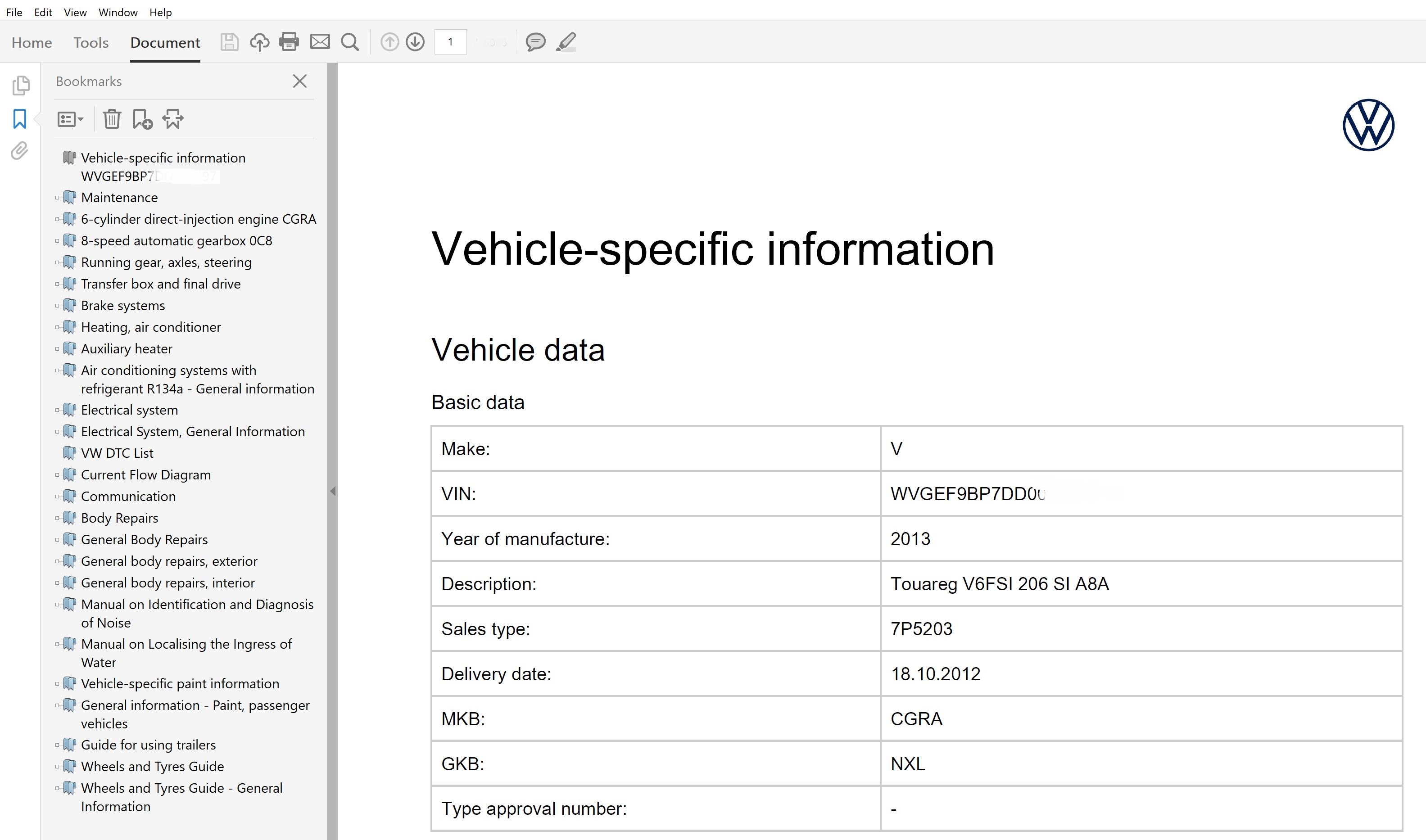This screenshot has width=1426, height=840.
Task: Open the comment bubble tool
Action: pos(535,42)
